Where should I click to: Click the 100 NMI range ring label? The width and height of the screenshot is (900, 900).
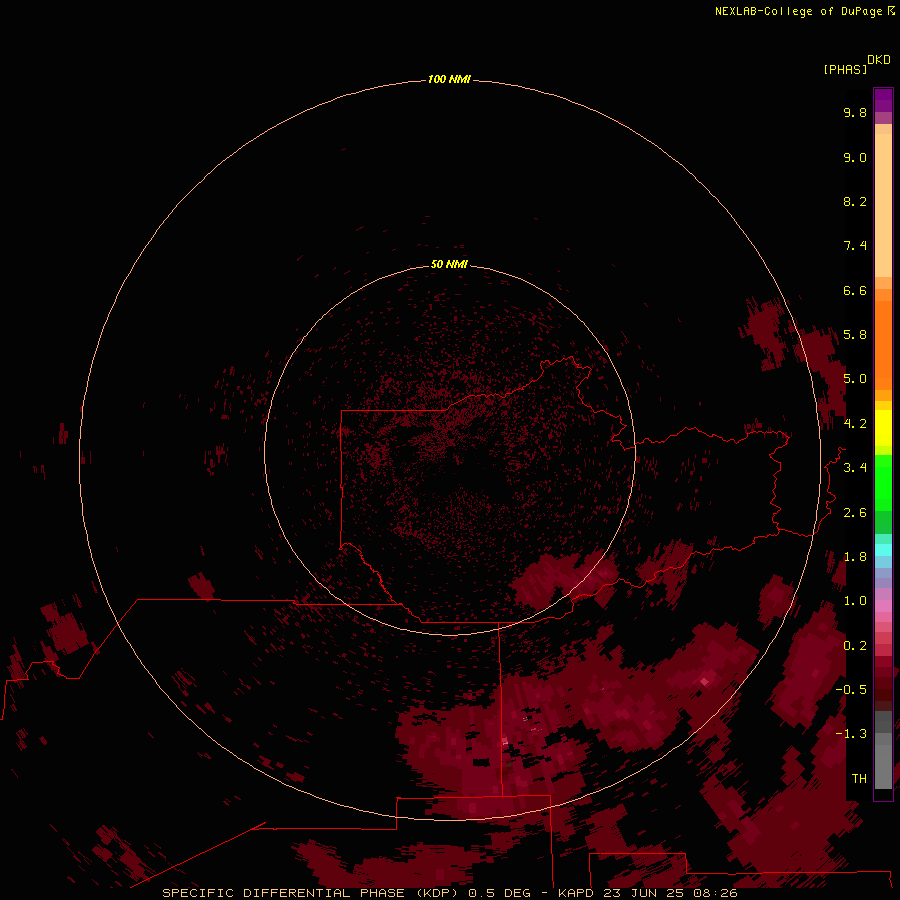pyautogui.click(x=449, y=79)
